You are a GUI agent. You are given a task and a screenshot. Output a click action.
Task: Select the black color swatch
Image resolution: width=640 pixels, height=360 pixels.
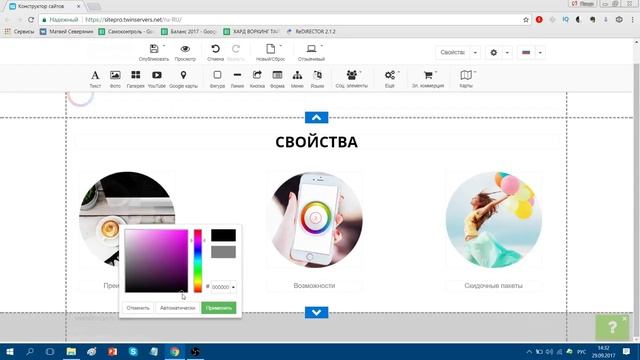pyautogui.click(x=223, y=236)
